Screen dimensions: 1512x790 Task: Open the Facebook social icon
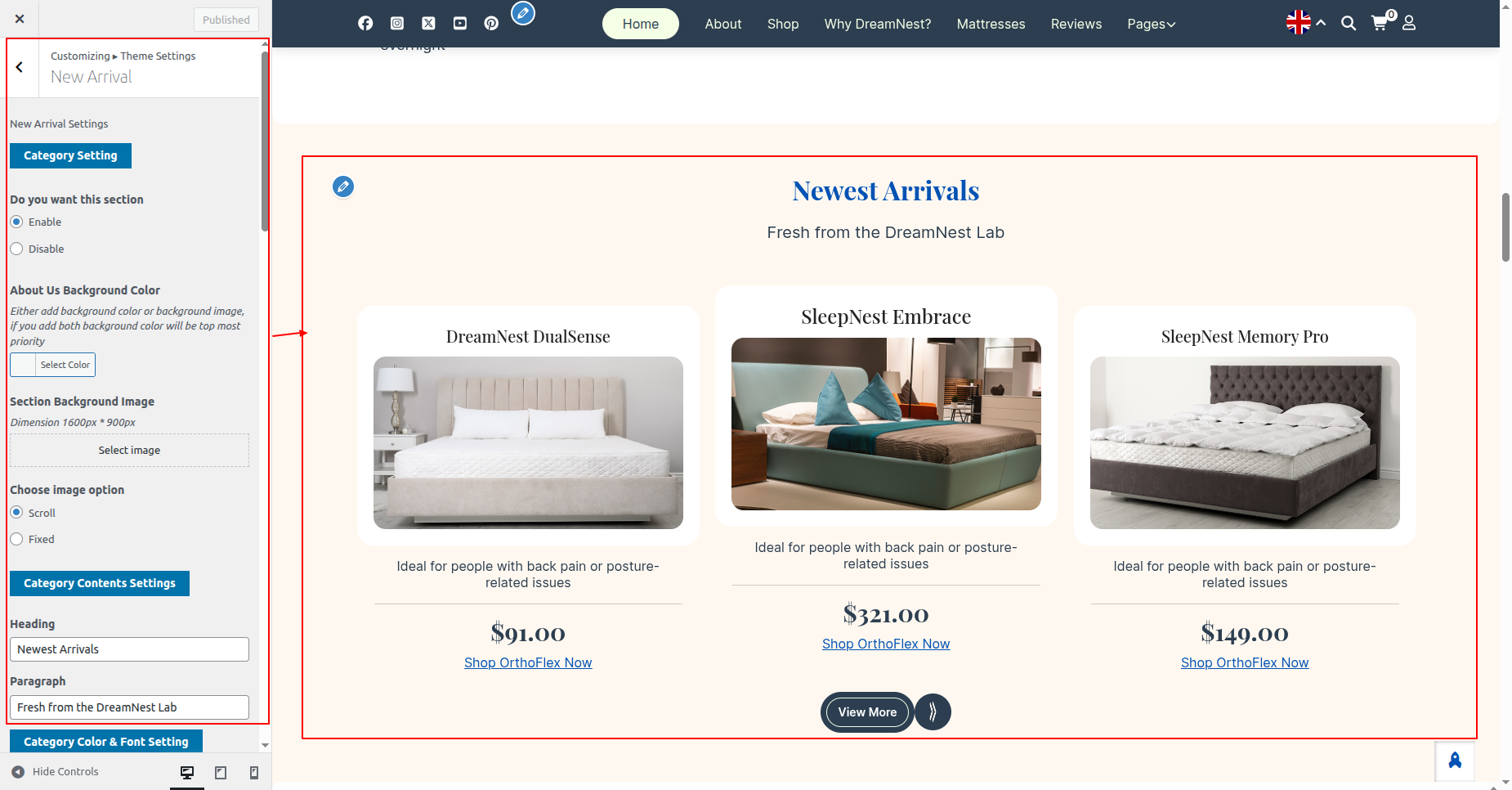(365, 24)
